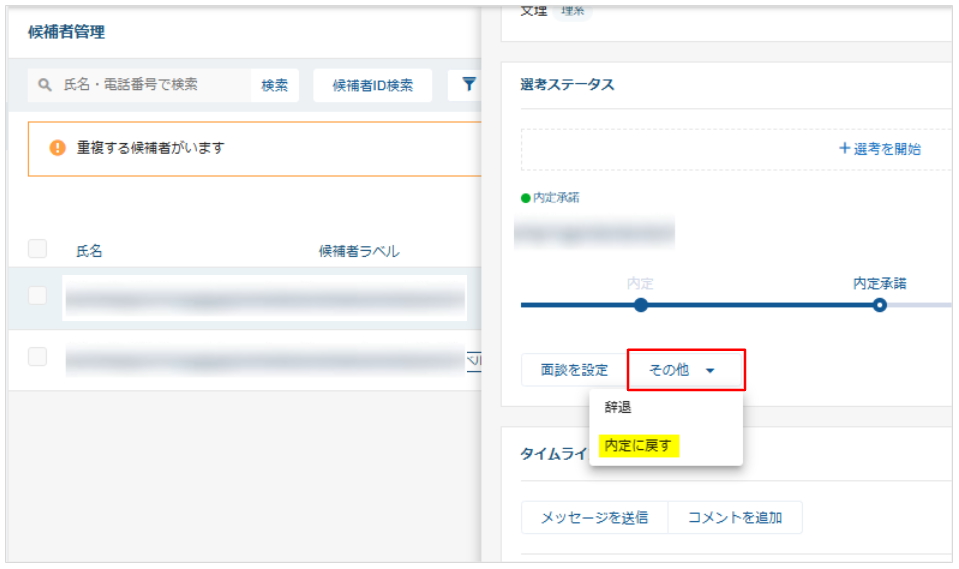Choose 内定に戻す menu option

pos(639,446)
